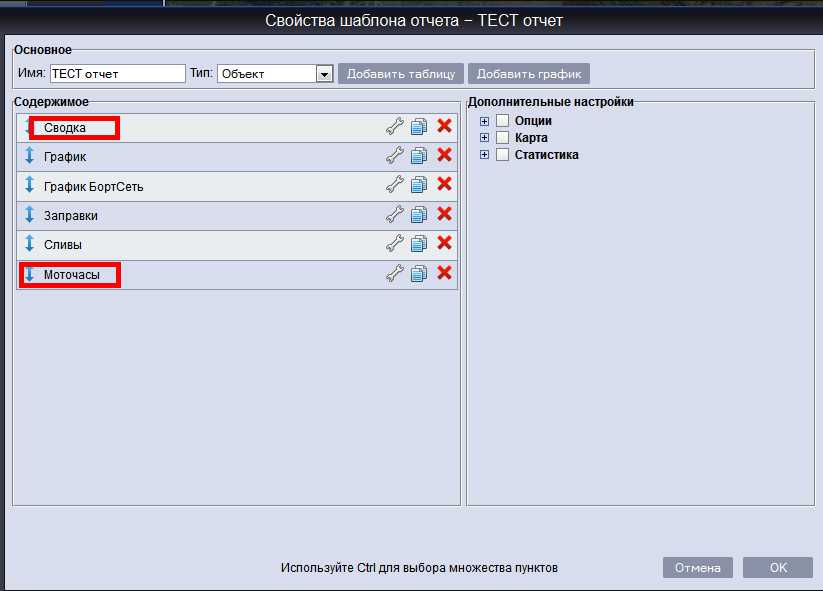
Task: Open the wrench settings for Сводка row
Action: point(395,126)
